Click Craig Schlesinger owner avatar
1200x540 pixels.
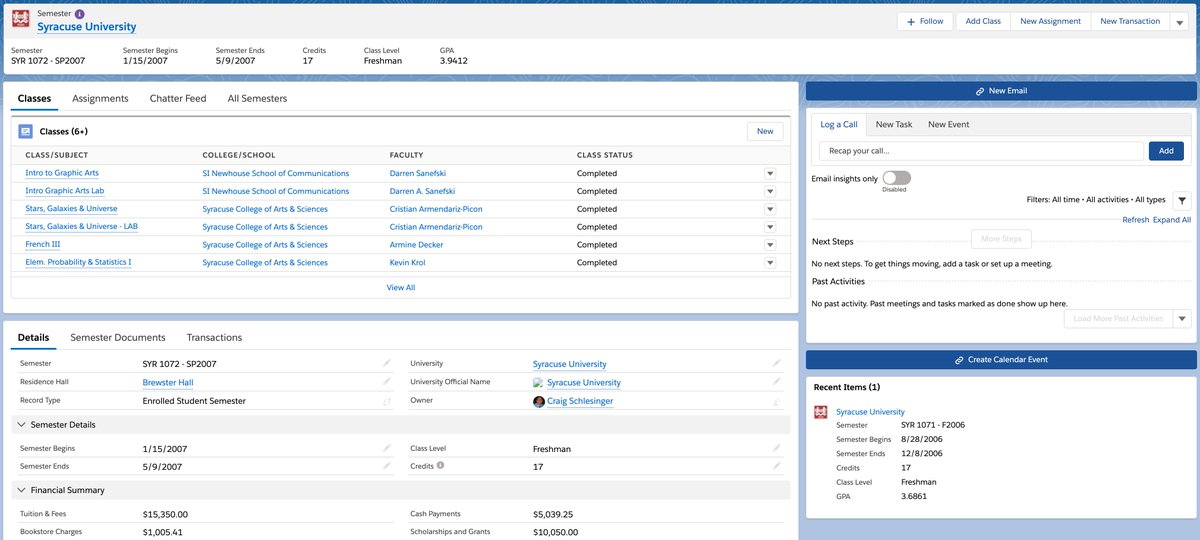(539, 401)
